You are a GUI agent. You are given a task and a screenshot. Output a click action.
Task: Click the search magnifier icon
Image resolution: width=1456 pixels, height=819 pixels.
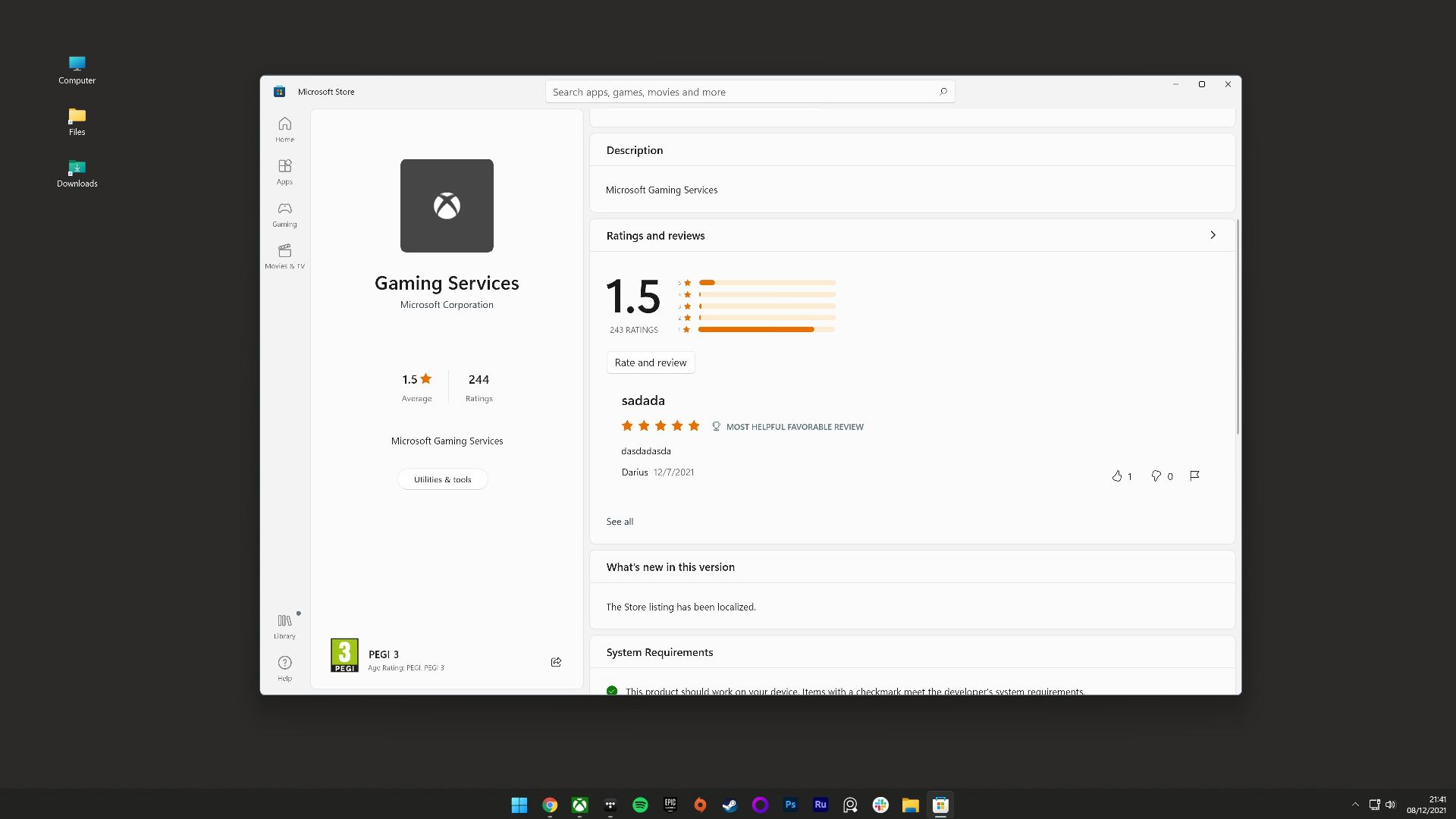943,92
